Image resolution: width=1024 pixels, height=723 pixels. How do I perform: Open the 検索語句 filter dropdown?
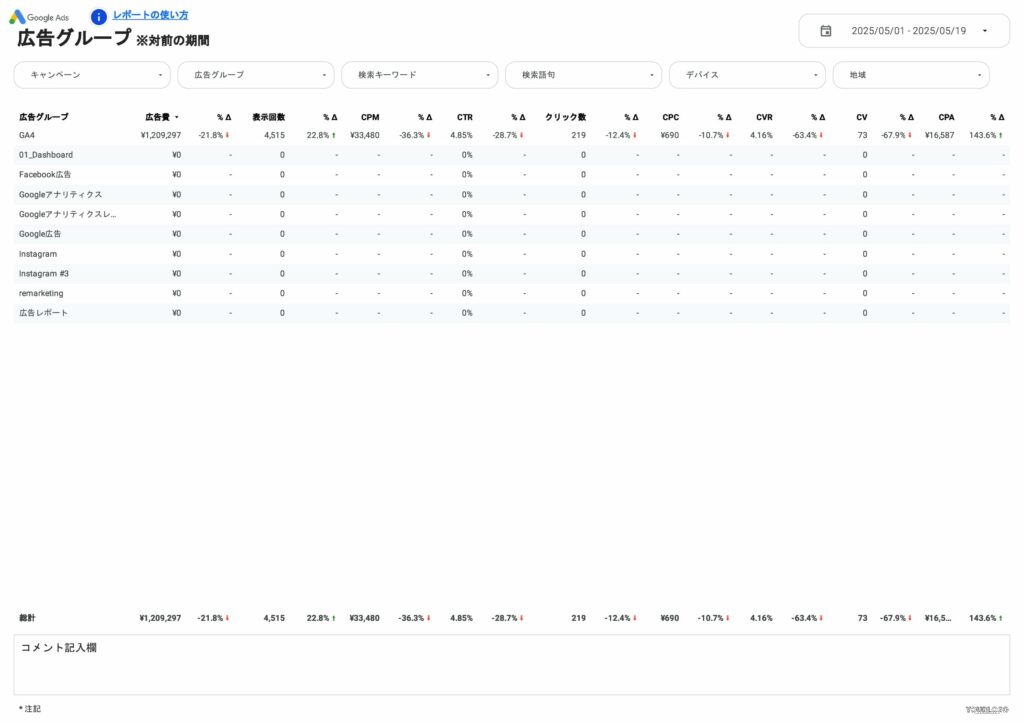(584, 75)
